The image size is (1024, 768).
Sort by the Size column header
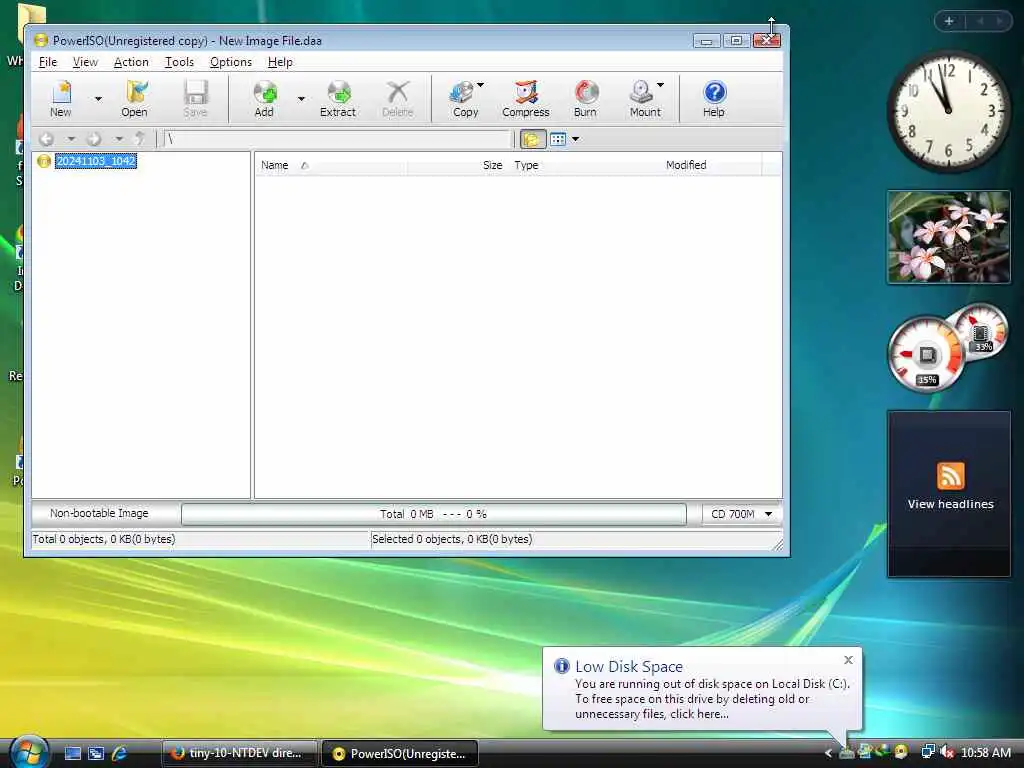pyautogui.click(x=457, y=165)
